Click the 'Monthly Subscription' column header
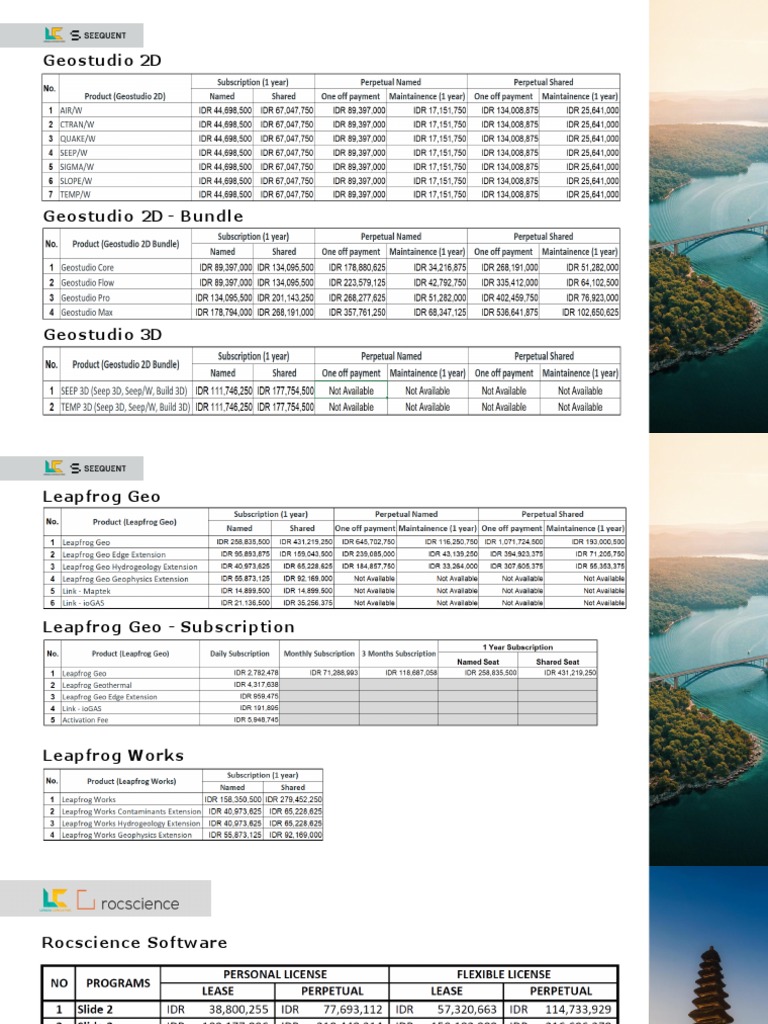Image resolution: width=768 pixels, height=1024 pixels. [319, 654]
